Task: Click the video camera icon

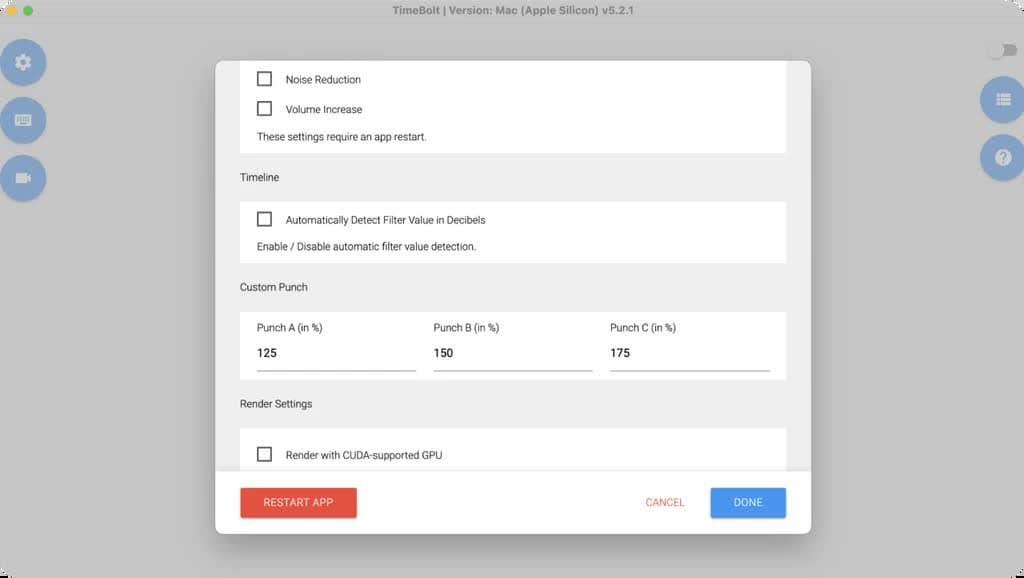Action: pos(22,178)
